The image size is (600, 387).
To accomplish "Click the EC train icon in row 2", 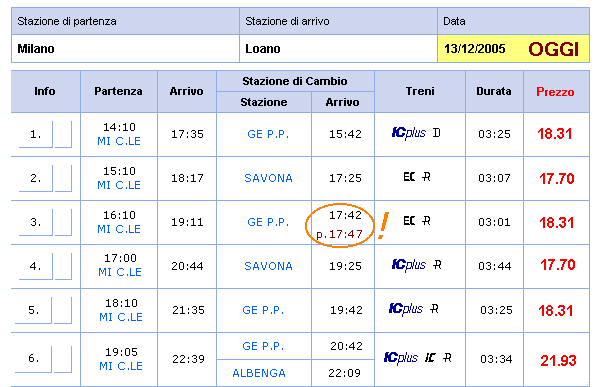I will 409,177.
